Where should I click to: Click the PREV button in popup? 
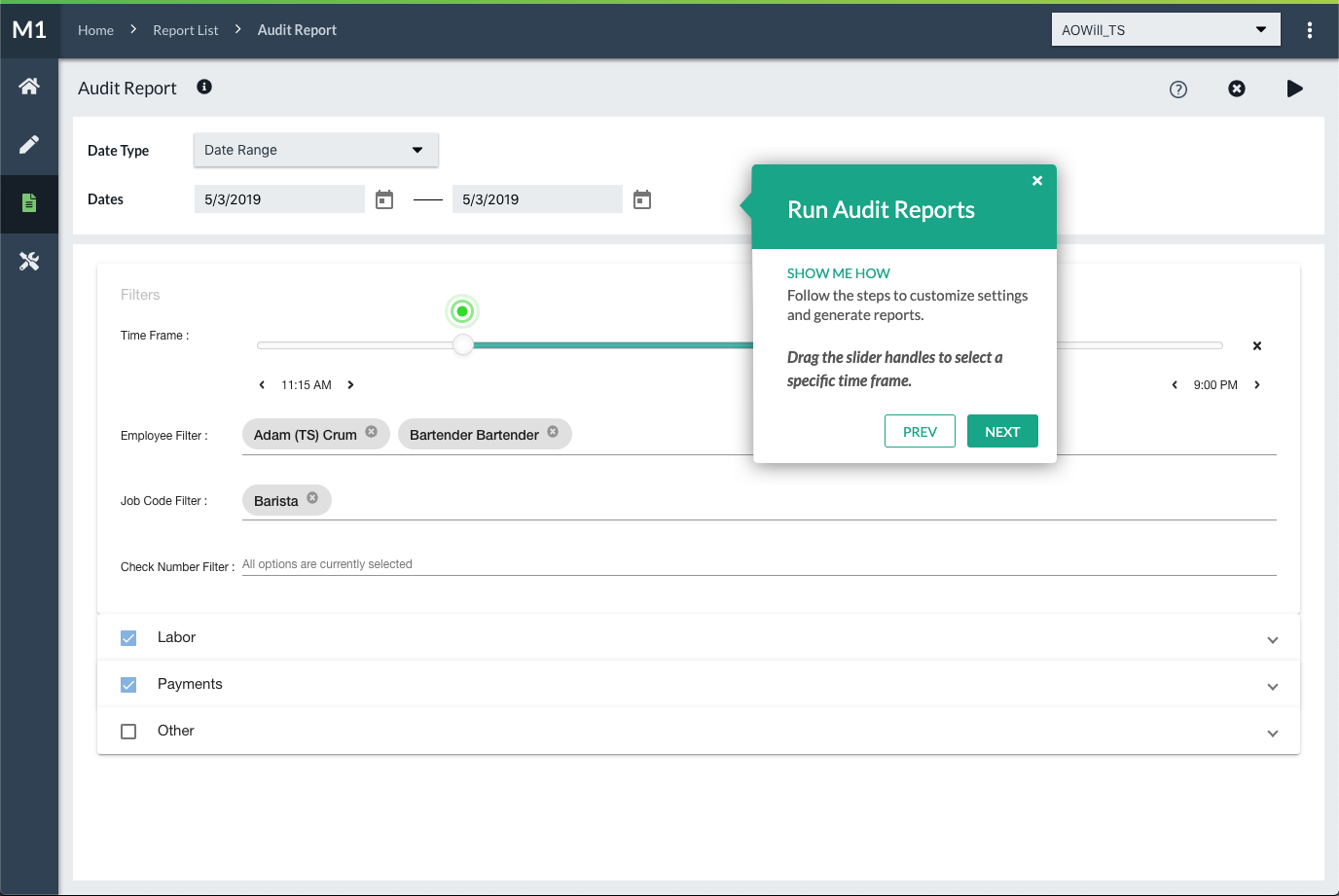point(920,432)
